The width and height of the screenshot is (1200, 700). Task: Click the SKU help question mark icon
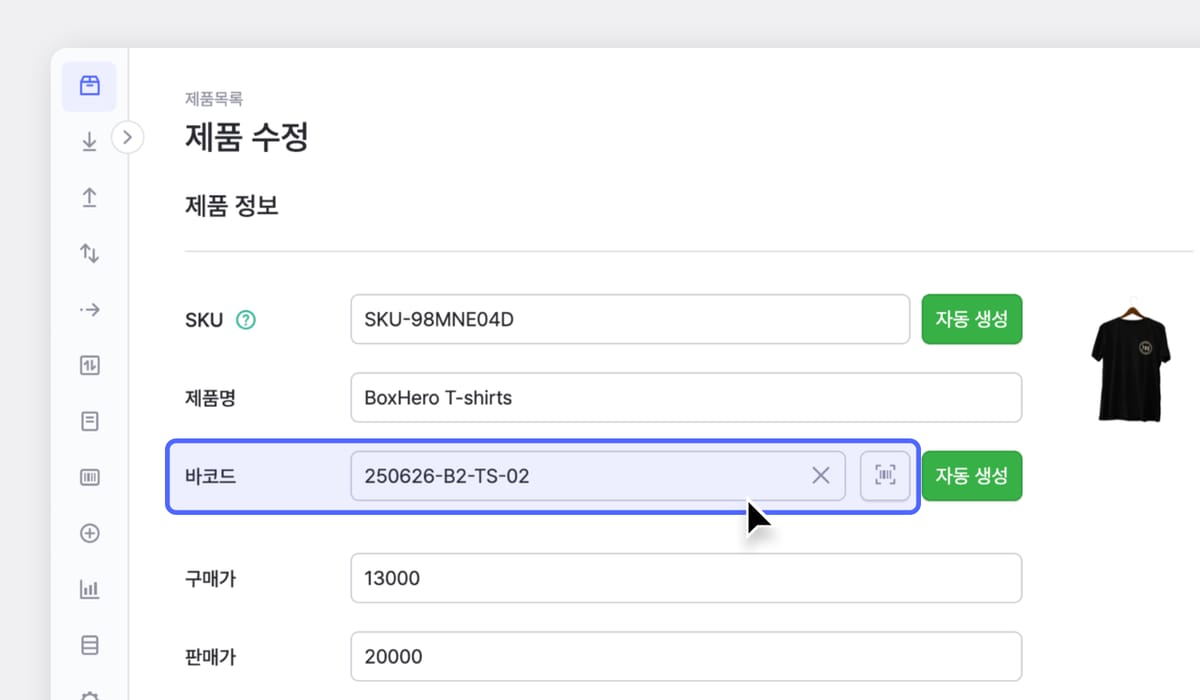point(246,320)
